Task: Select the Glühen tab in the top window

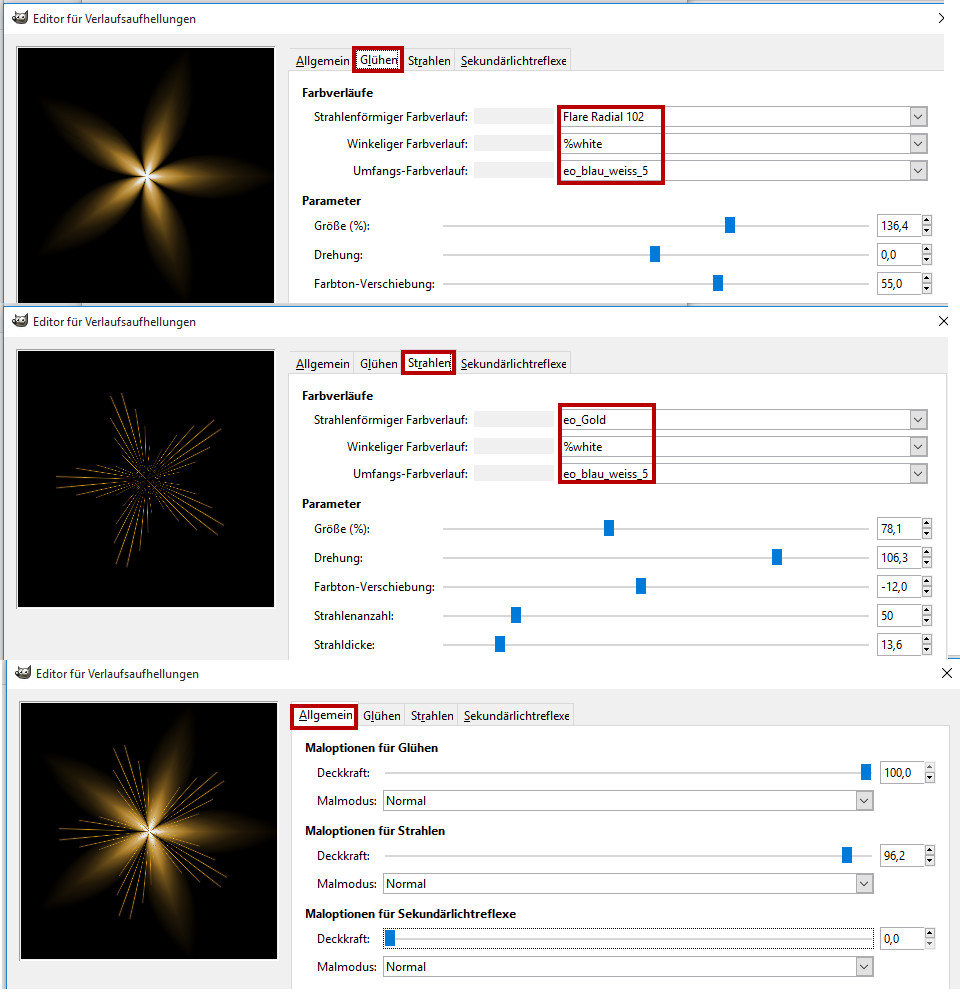Action: pyautogui.click(x=378, y=60)
